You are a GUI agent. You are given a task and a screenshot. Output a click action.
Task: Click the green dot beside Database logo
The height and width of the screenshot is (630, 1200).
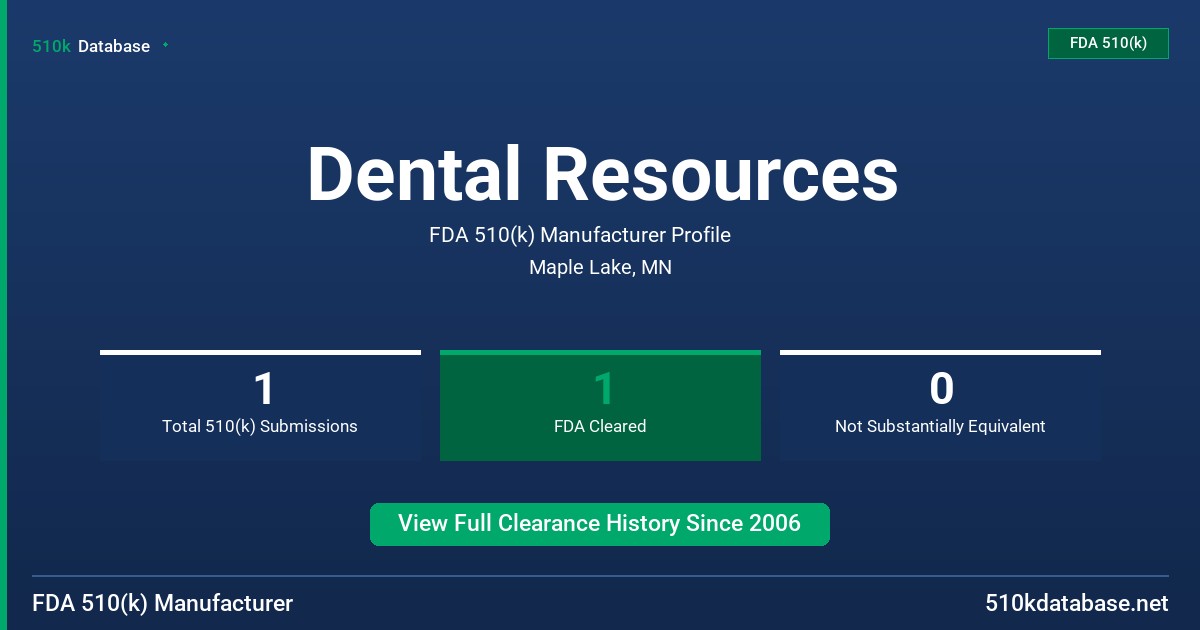[165, 45]
